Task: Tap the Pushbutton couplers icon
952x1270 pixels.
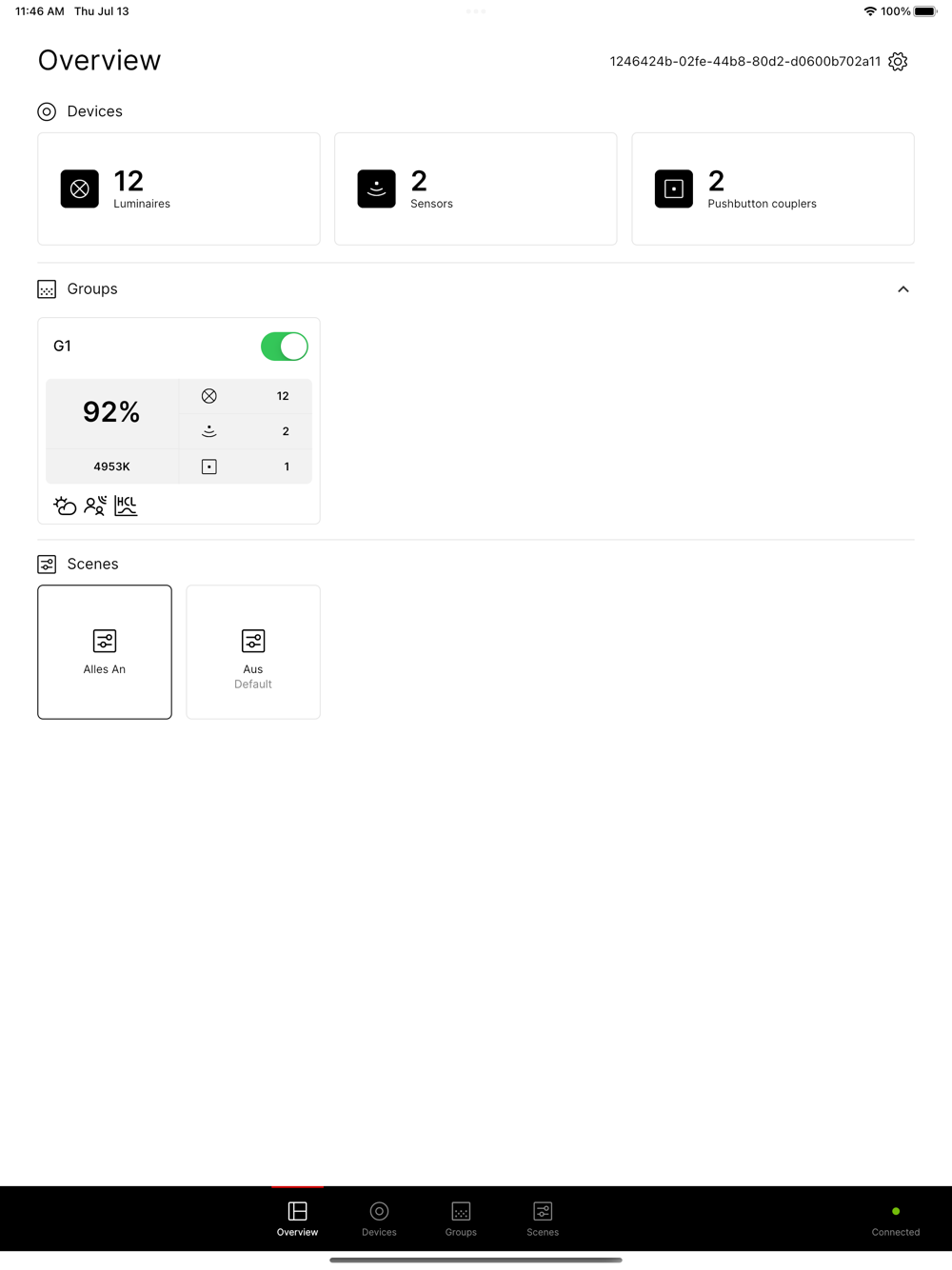Action: coord(674,189)
